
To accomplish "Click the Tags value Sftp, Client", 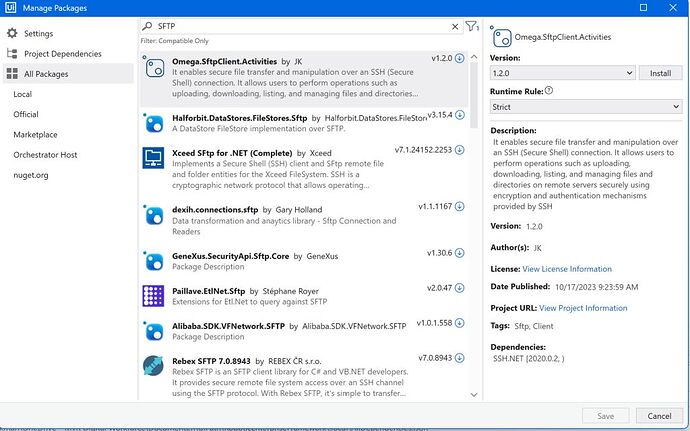I will tap(534, 326).
